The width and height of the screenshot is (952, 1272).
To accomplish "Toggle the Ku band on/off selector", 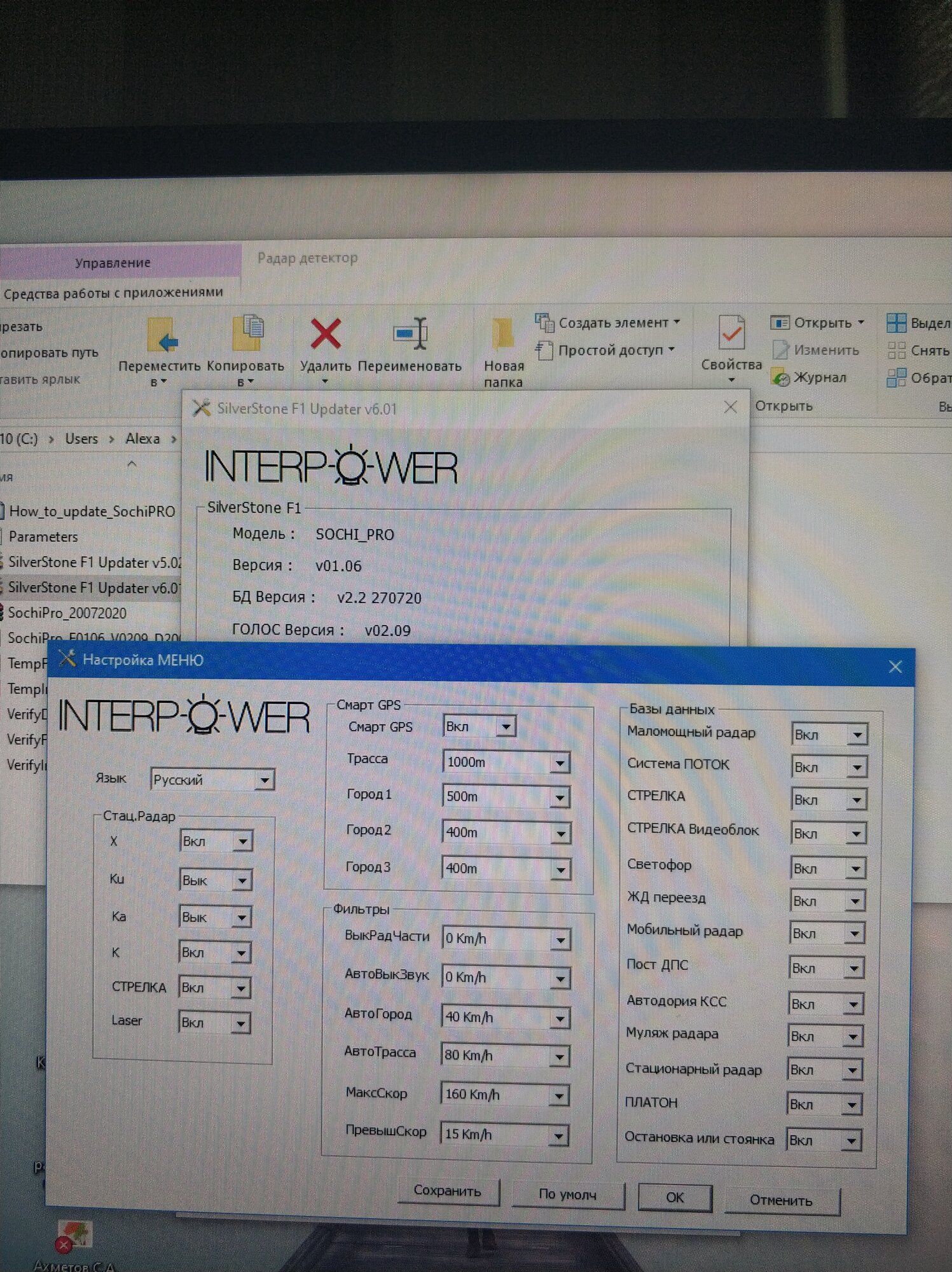I will click(x=216, y=881).
